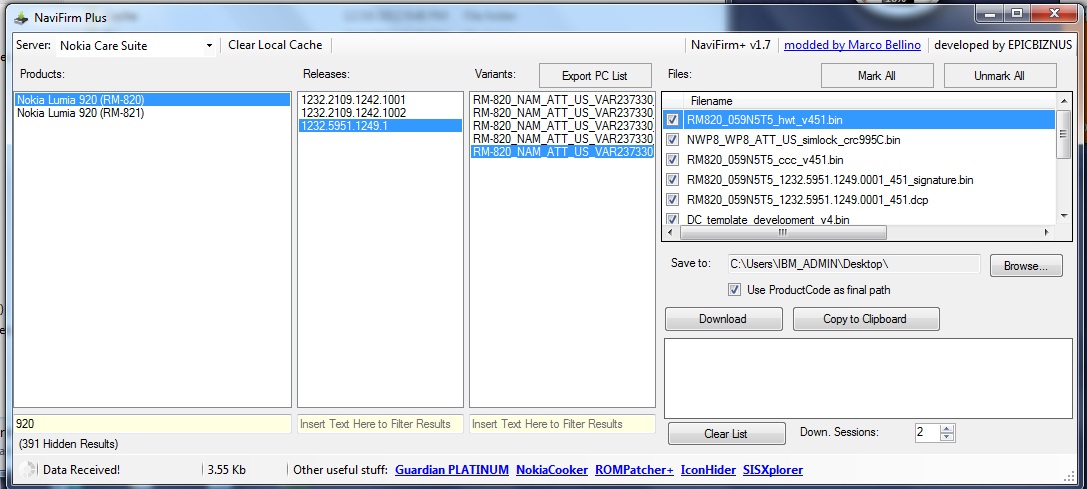
Task: Click Copy to Clipboard button
Action: click(x=865, y=319)
